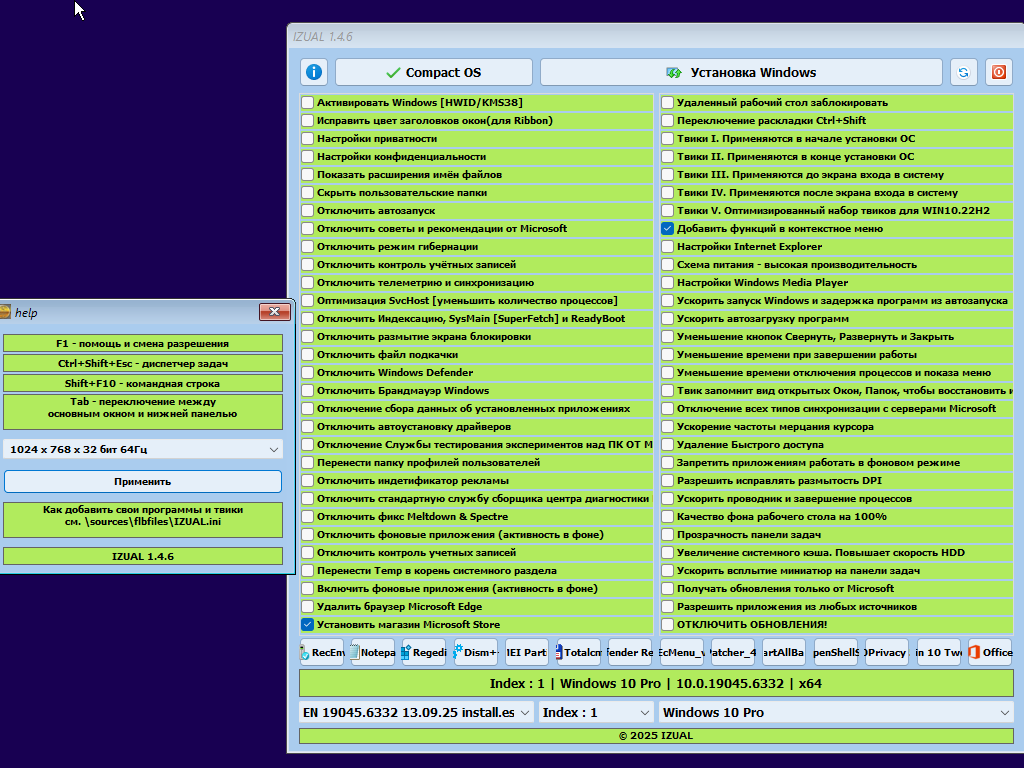Click the Установка Windows button

click(741, 72)
